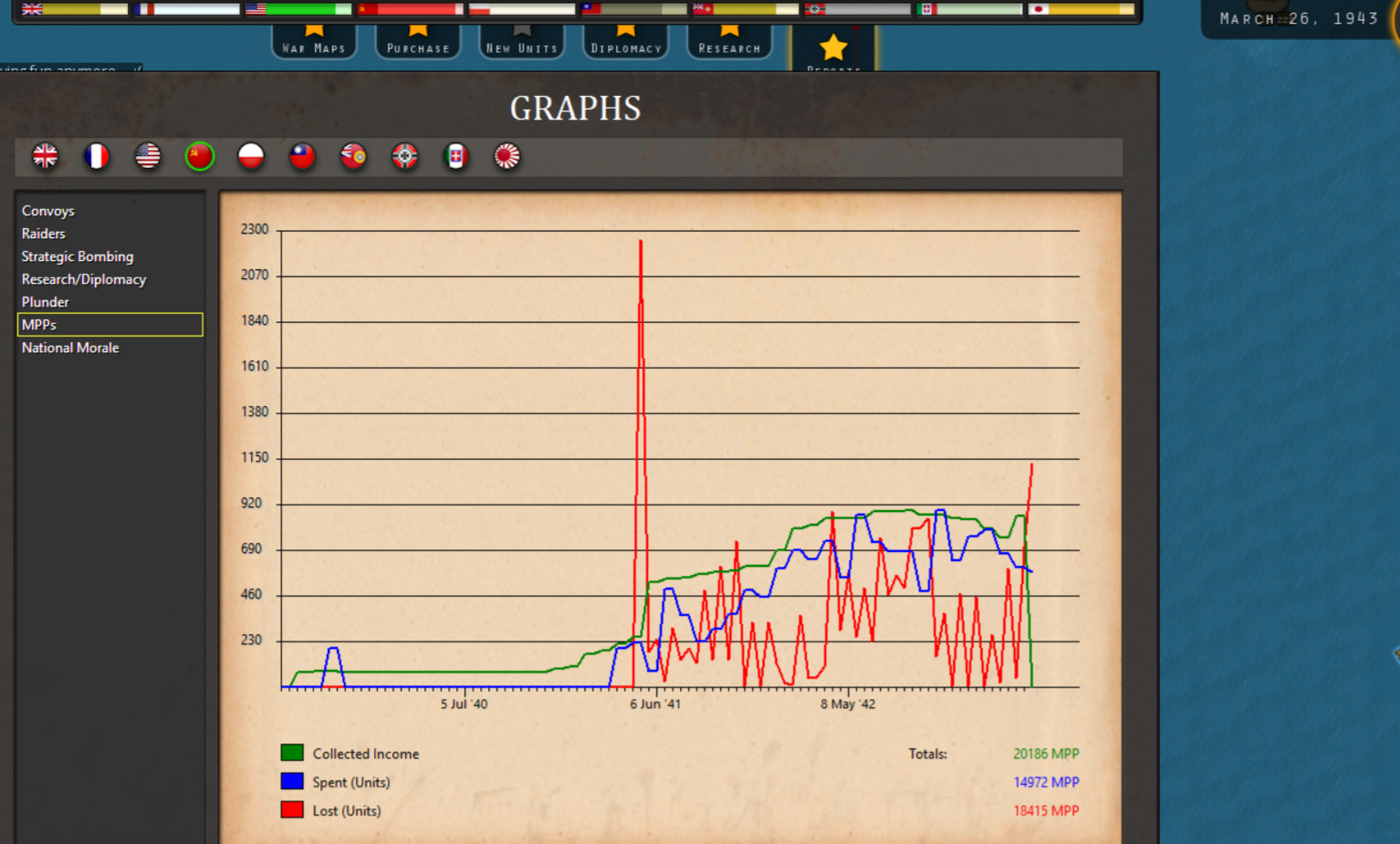
Task: Select the Italy flag in Graphs
Action: [x=455, y=156]
